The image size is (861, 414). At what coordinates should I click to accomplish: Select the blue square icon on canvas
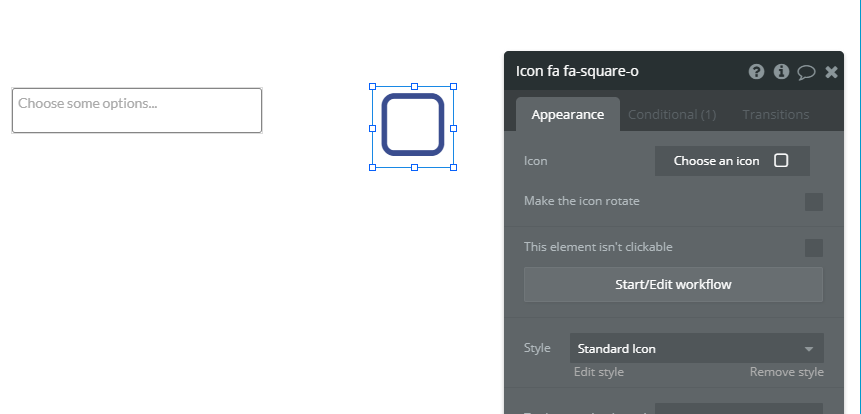(x=413, y=125)
